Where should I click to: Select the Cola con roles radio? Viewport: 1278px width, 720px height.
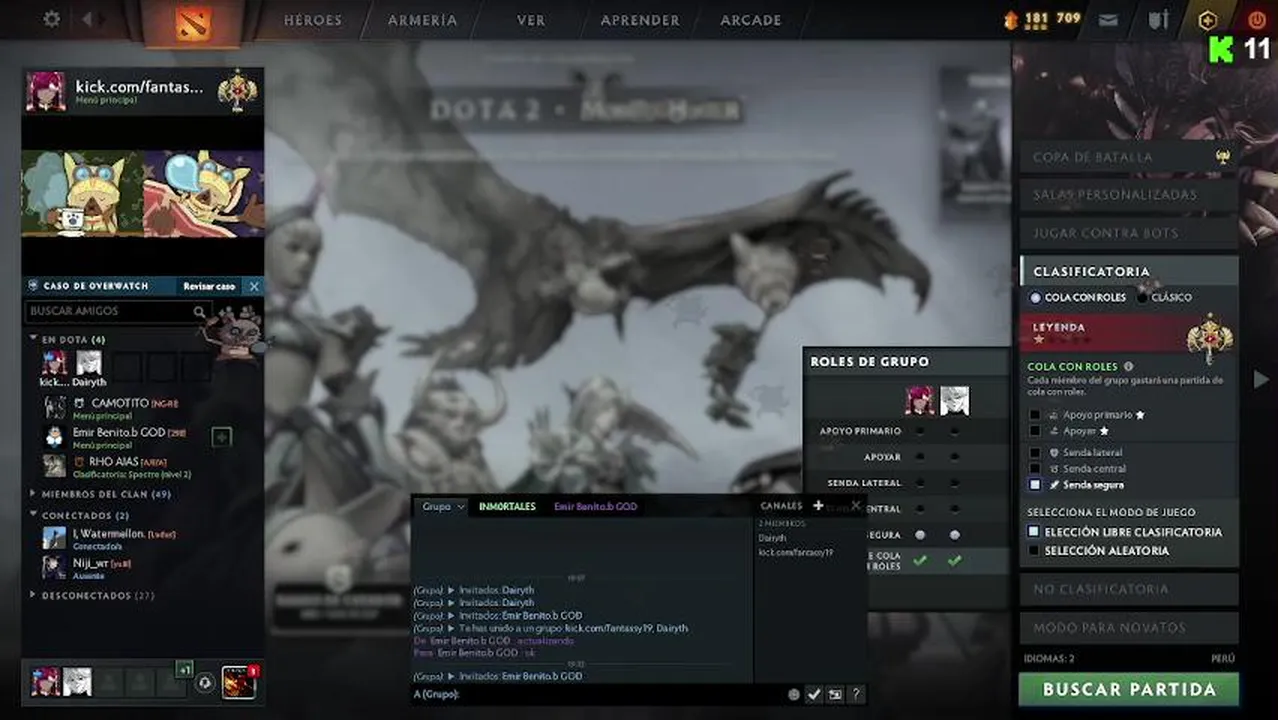(1035, 298)
